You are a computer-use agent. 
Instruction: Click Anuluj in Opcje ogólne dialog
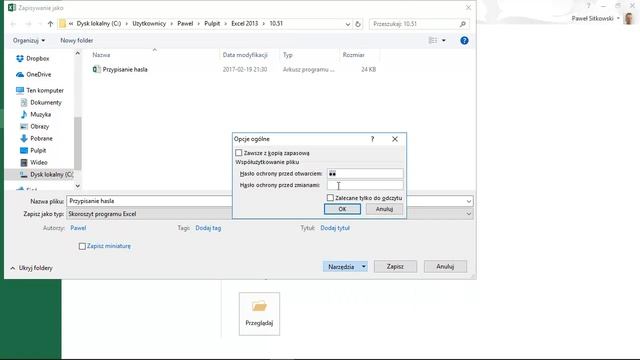point(384,209)
